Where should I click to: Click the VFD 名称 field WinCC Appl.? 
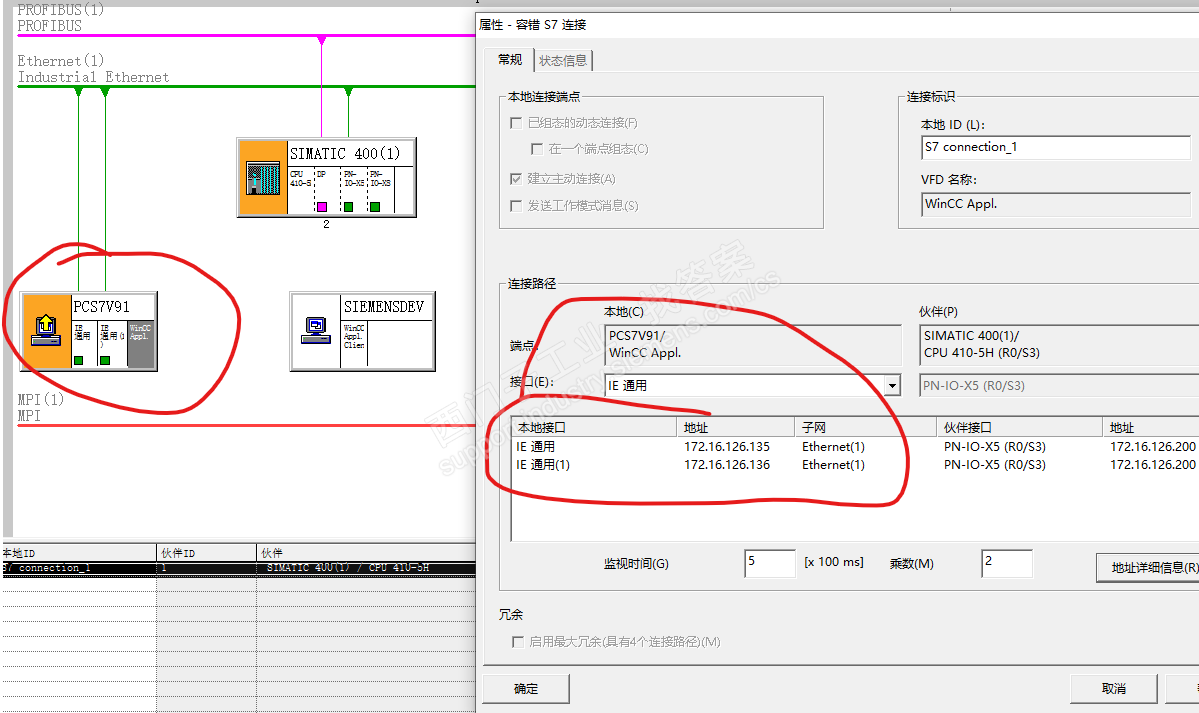point(1055,204)
